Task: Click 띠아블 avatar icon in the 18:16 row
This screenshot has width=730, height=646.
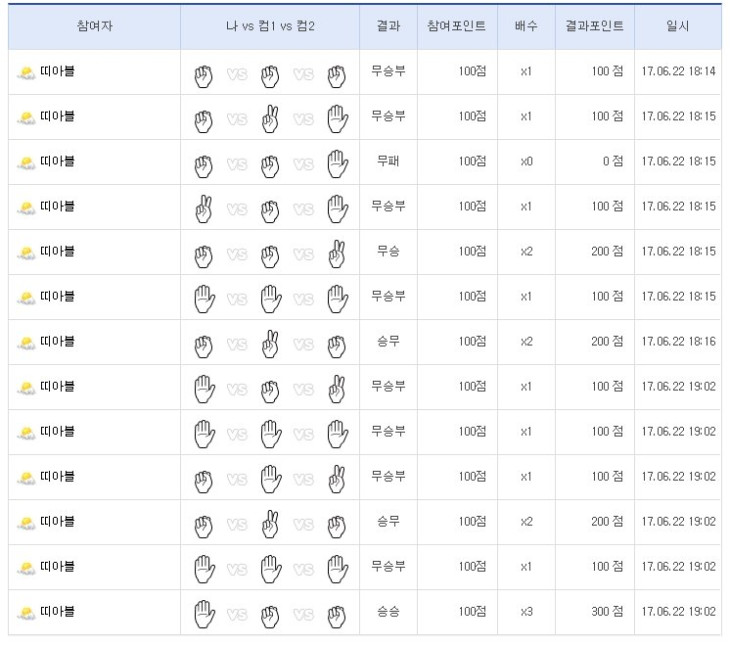Action: [27, 343]
